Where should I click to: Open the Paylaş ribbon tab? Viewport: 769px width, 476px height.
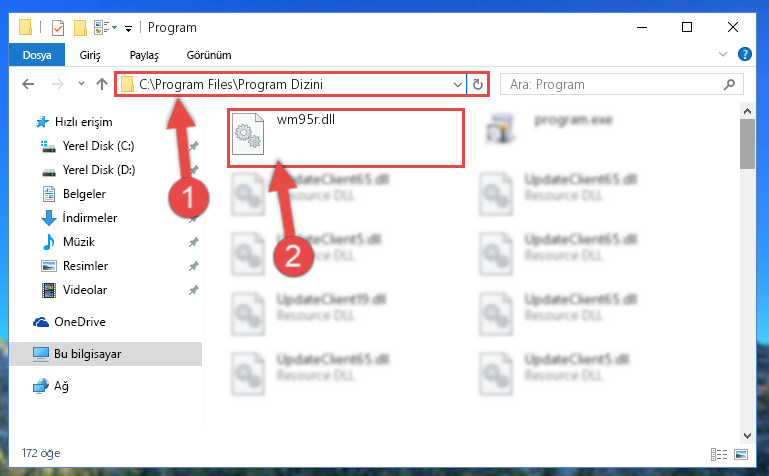(x=144, y=55)
